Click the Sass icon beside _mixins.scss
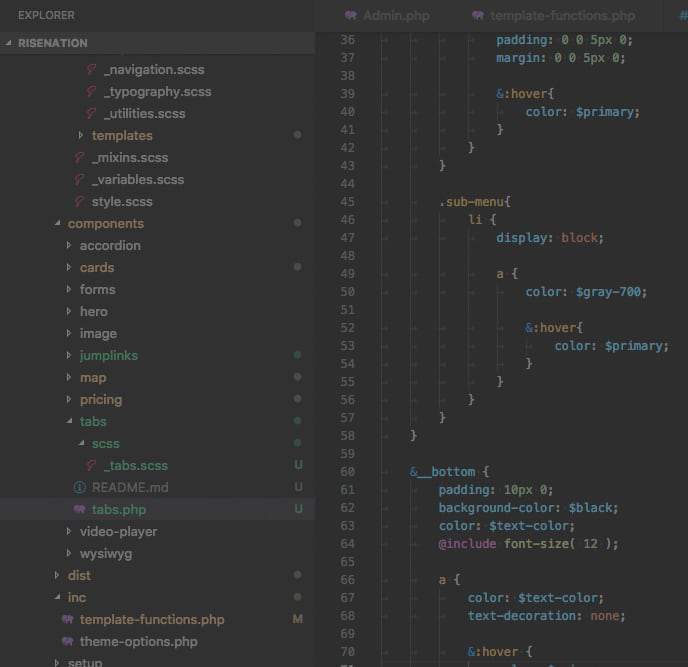 (79, 158)
